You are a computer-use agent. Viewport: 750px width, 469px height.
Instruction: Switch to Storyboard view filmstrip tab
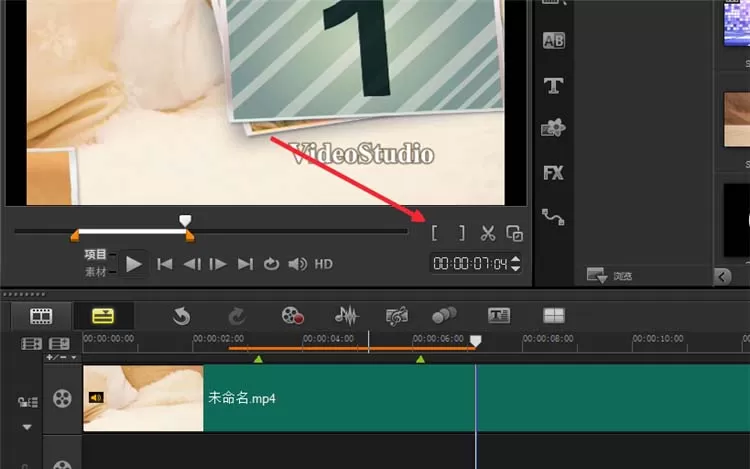tap(41, 316)
